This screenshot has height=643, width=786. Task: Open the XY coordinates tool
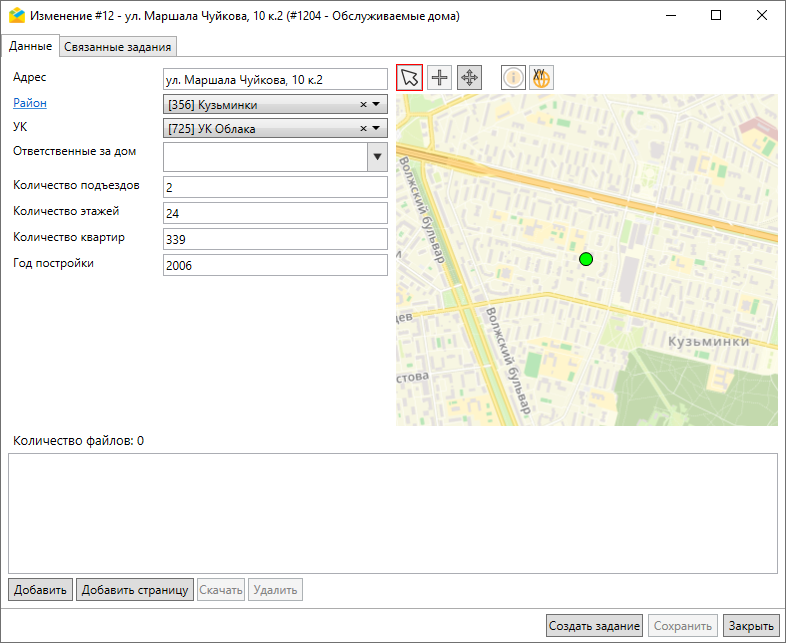pos(541,78)
